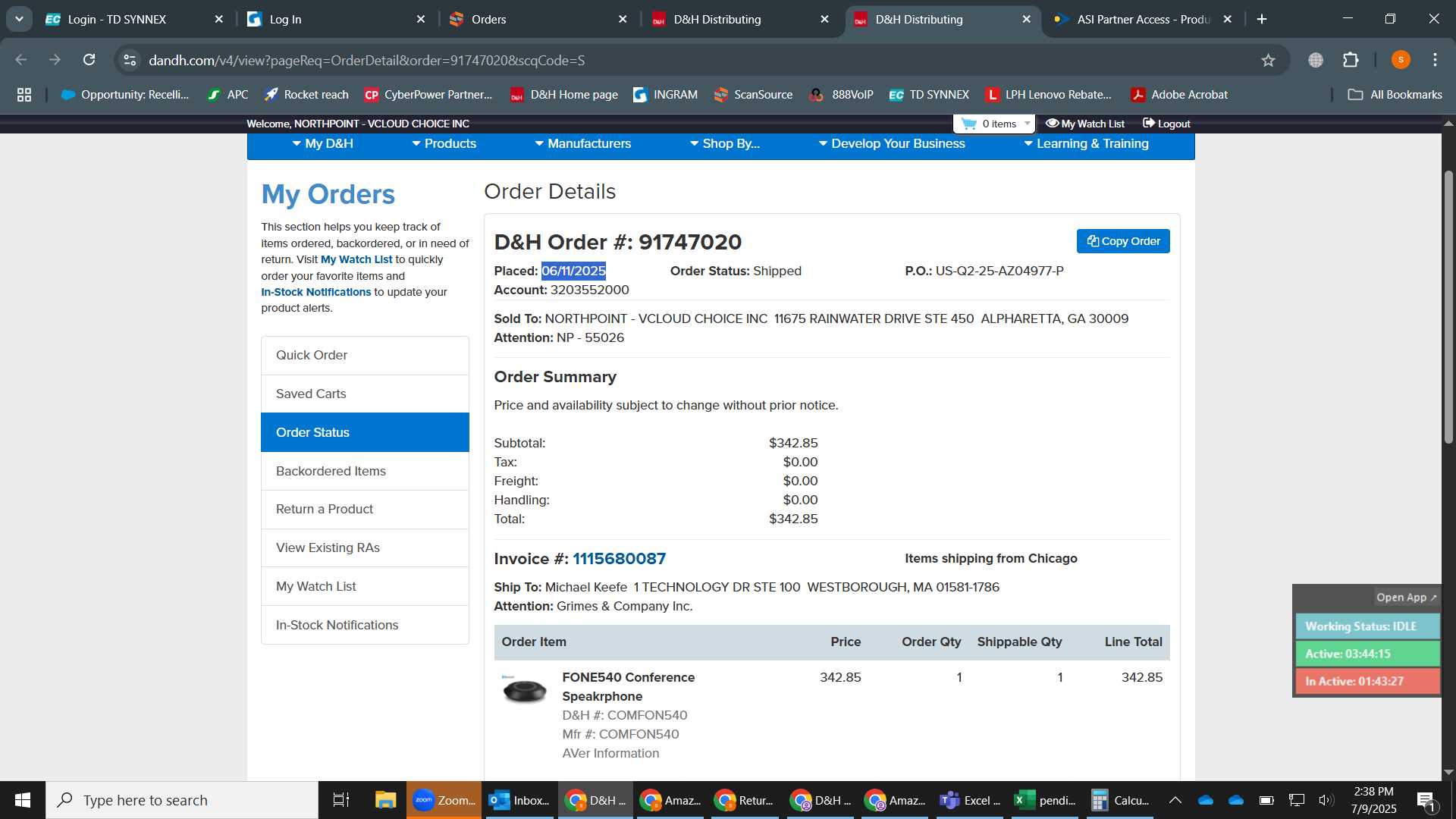Open the Windows Start menu
1456x819 pixels.
23,800
